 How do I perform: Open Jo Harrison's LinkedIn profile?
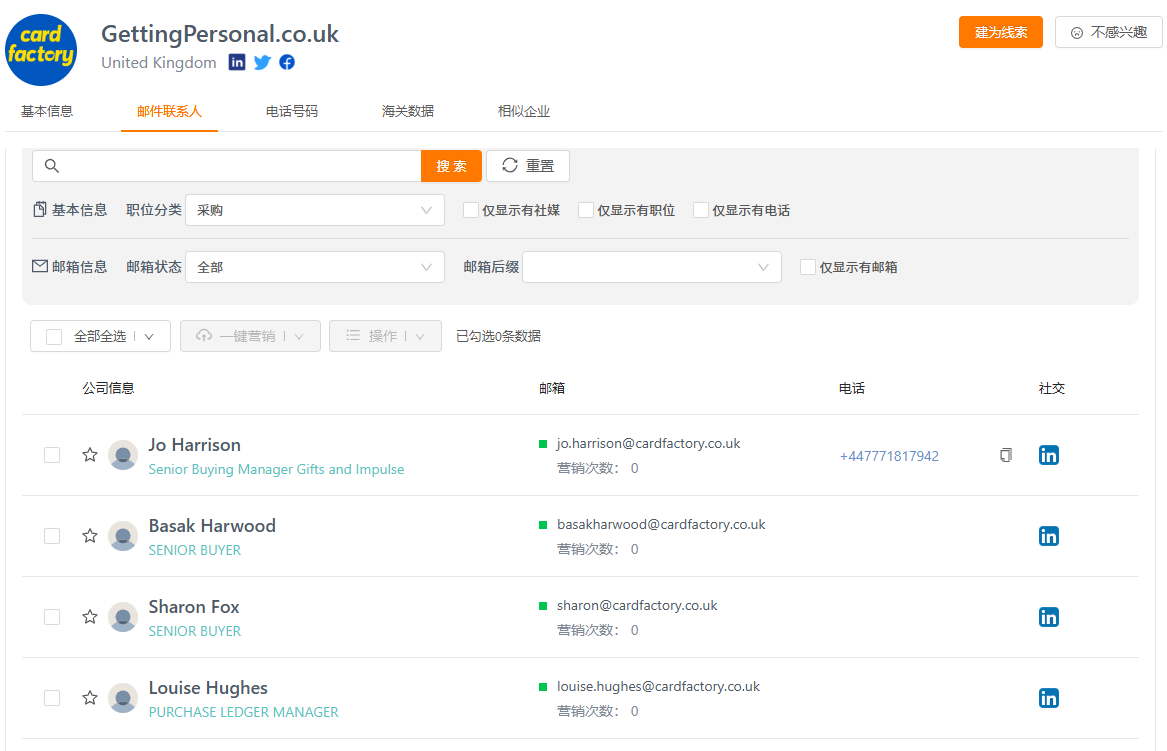pyautogui.click(x=1049, y=455)
